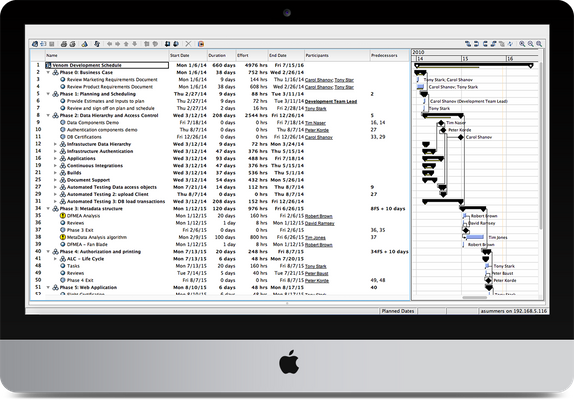This screenshot has height=400, width=574.
Task: Expand Infrastucture Data Hierarchy group
Action: click(x=55, y=144)
